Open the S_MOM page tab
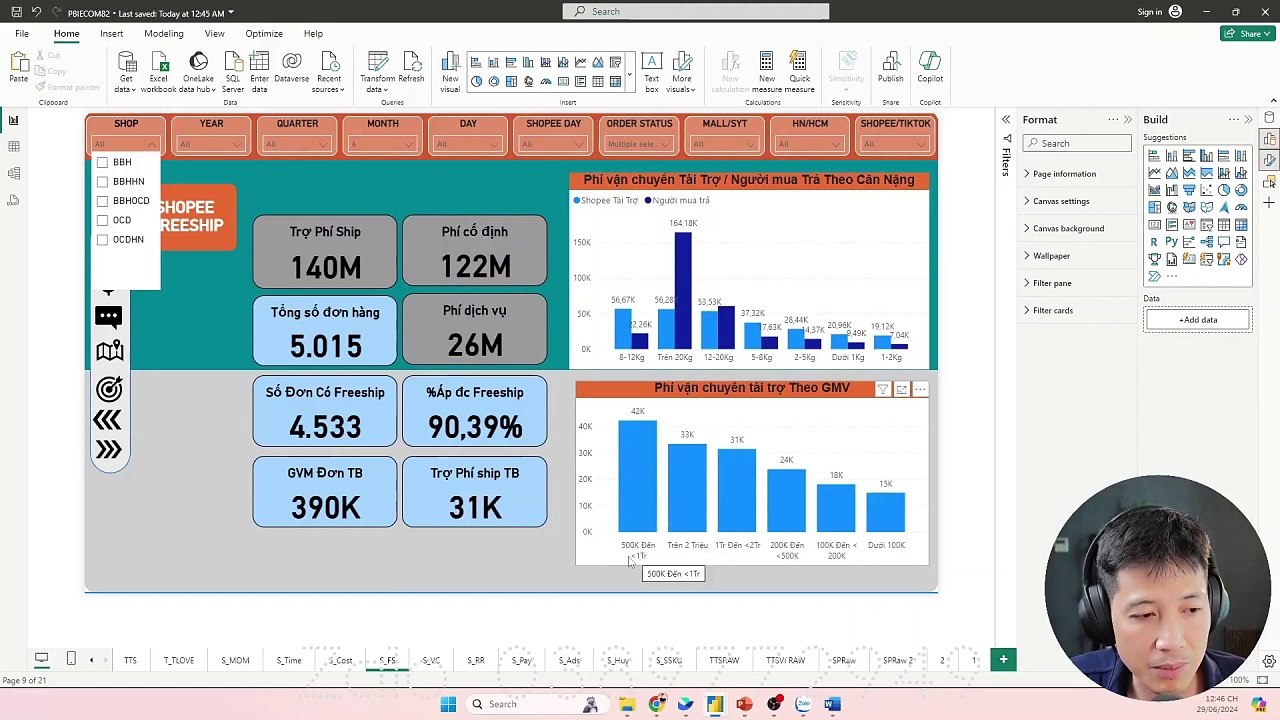 click(235, 660)
